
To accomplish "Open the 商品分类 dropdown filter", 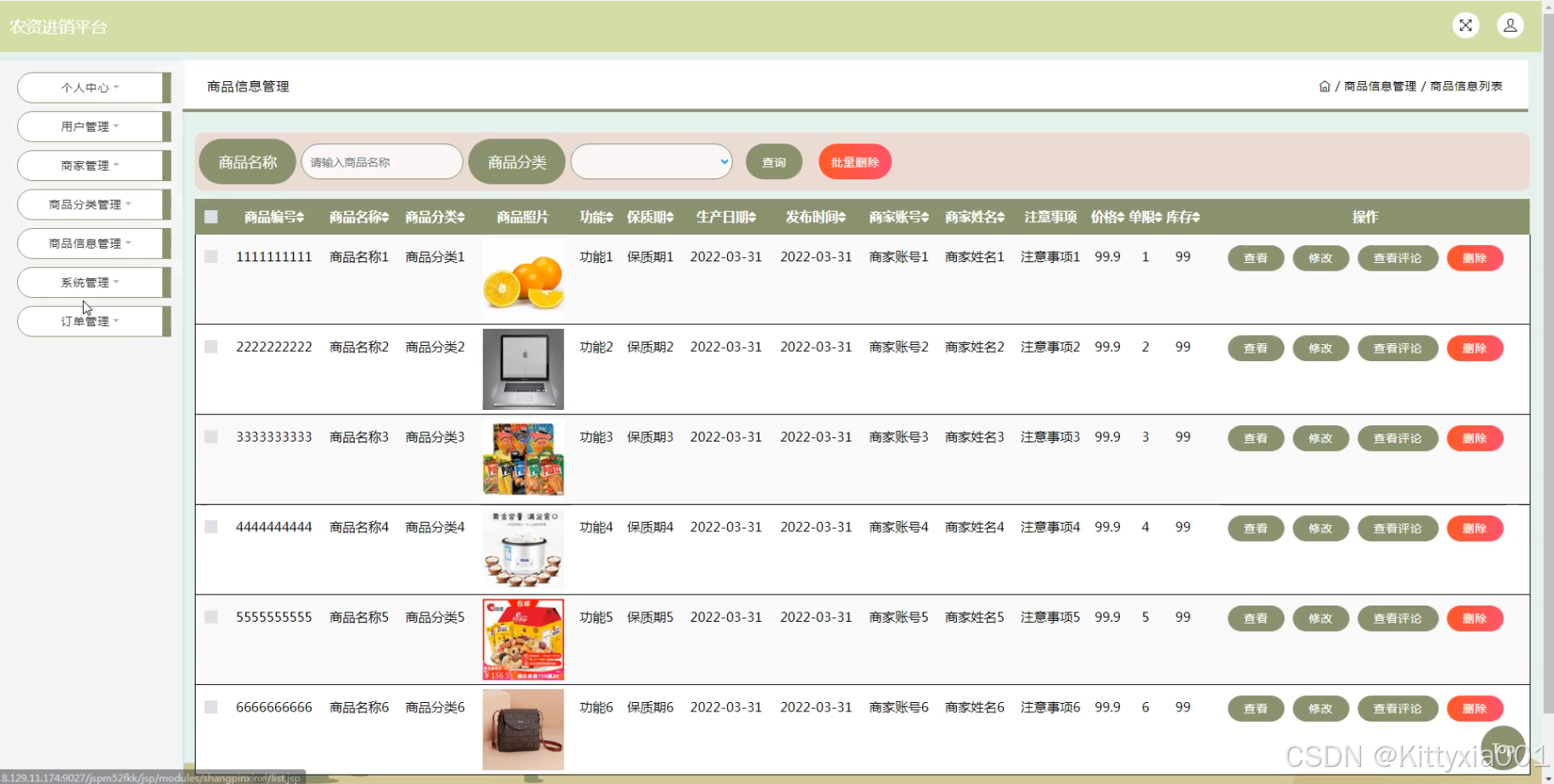I will 651,161.
